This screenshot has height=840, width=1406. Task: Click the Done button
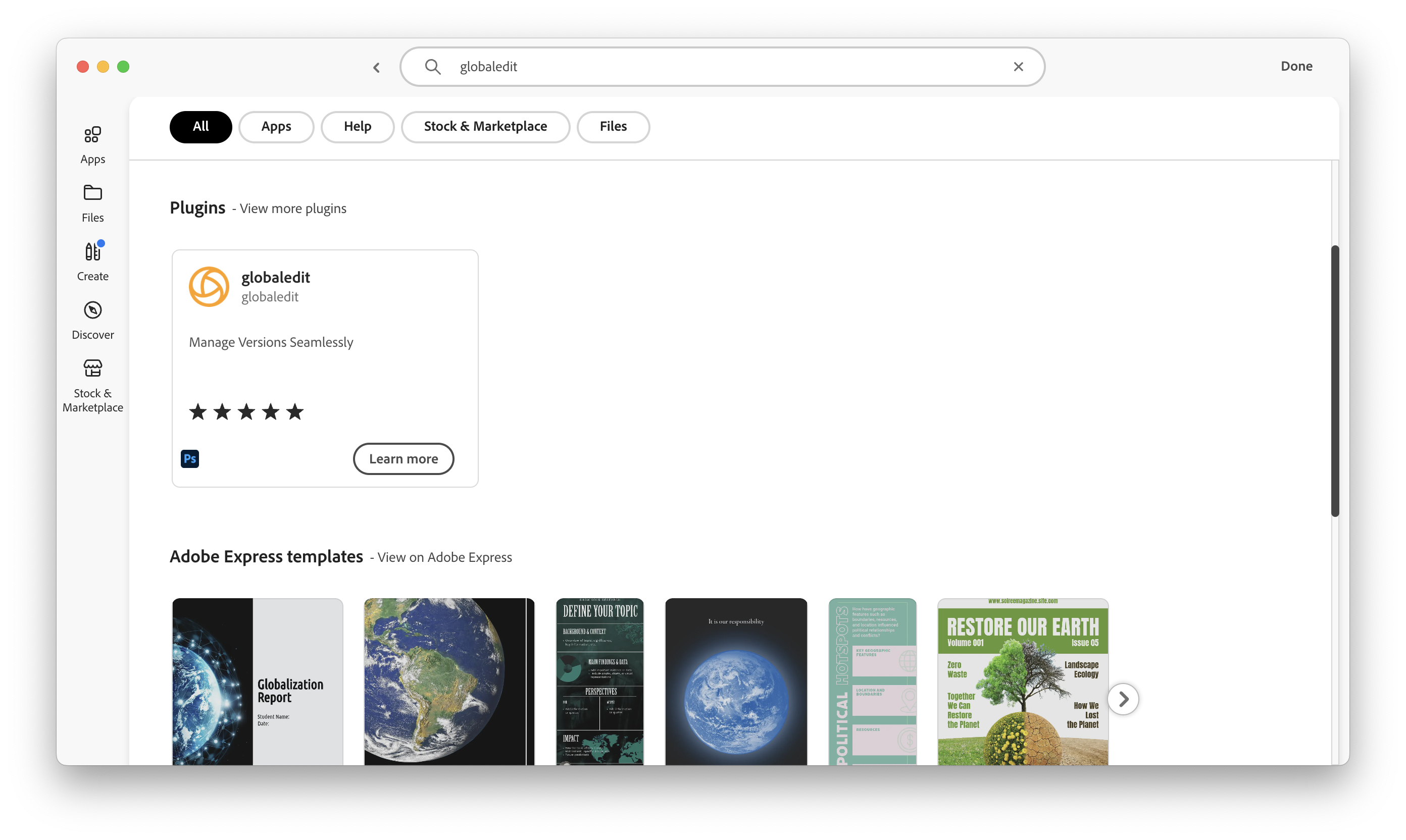[1296, 66]
